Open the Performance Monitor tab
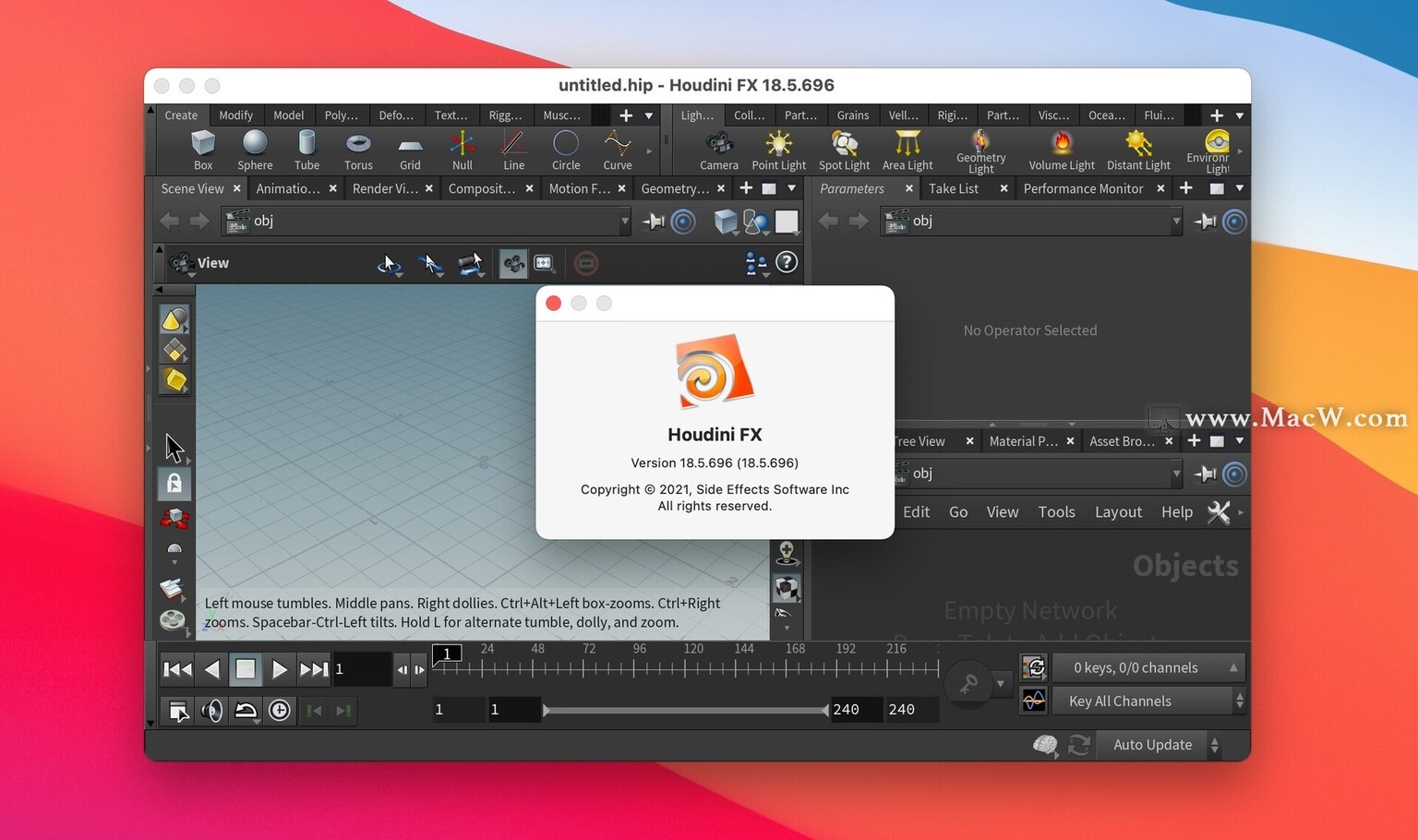Image resolution: width=1418 pixels, height=840 pixels. 1083,188
